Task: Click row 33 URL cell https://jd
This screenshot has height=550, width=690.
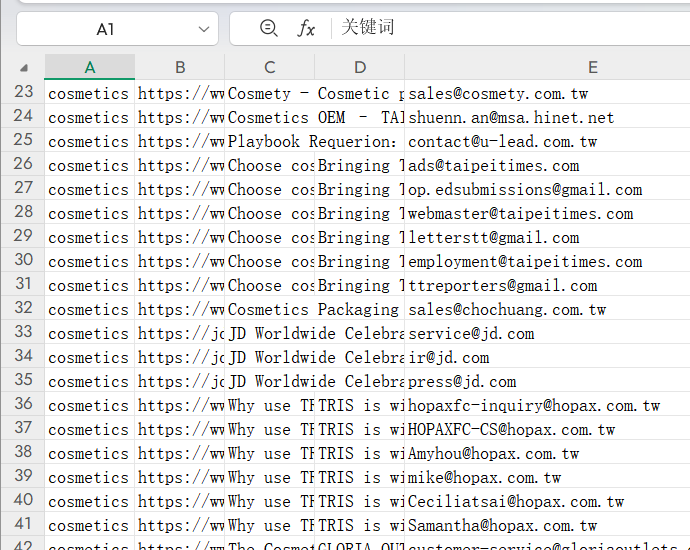Action: coord(180,333)
